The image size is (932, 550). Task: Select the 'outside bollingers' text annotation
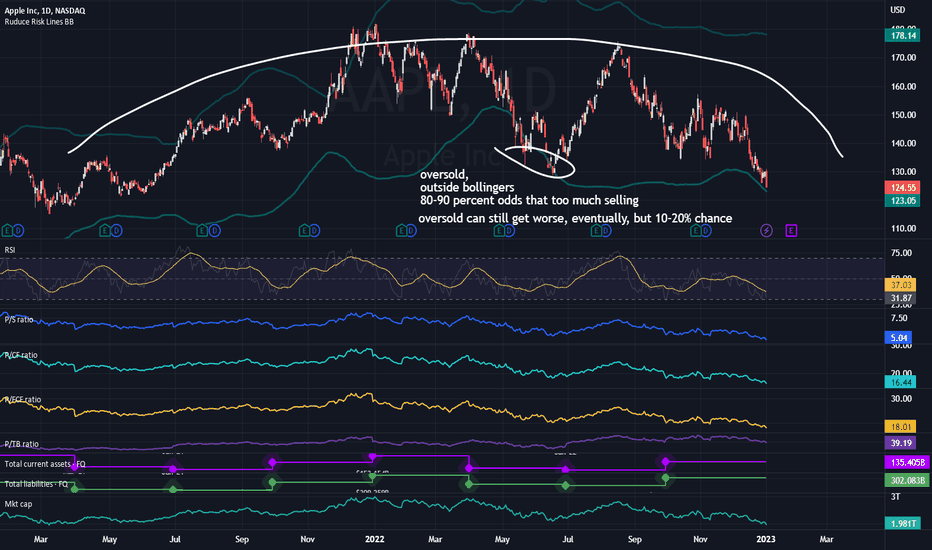pos(467,187)
